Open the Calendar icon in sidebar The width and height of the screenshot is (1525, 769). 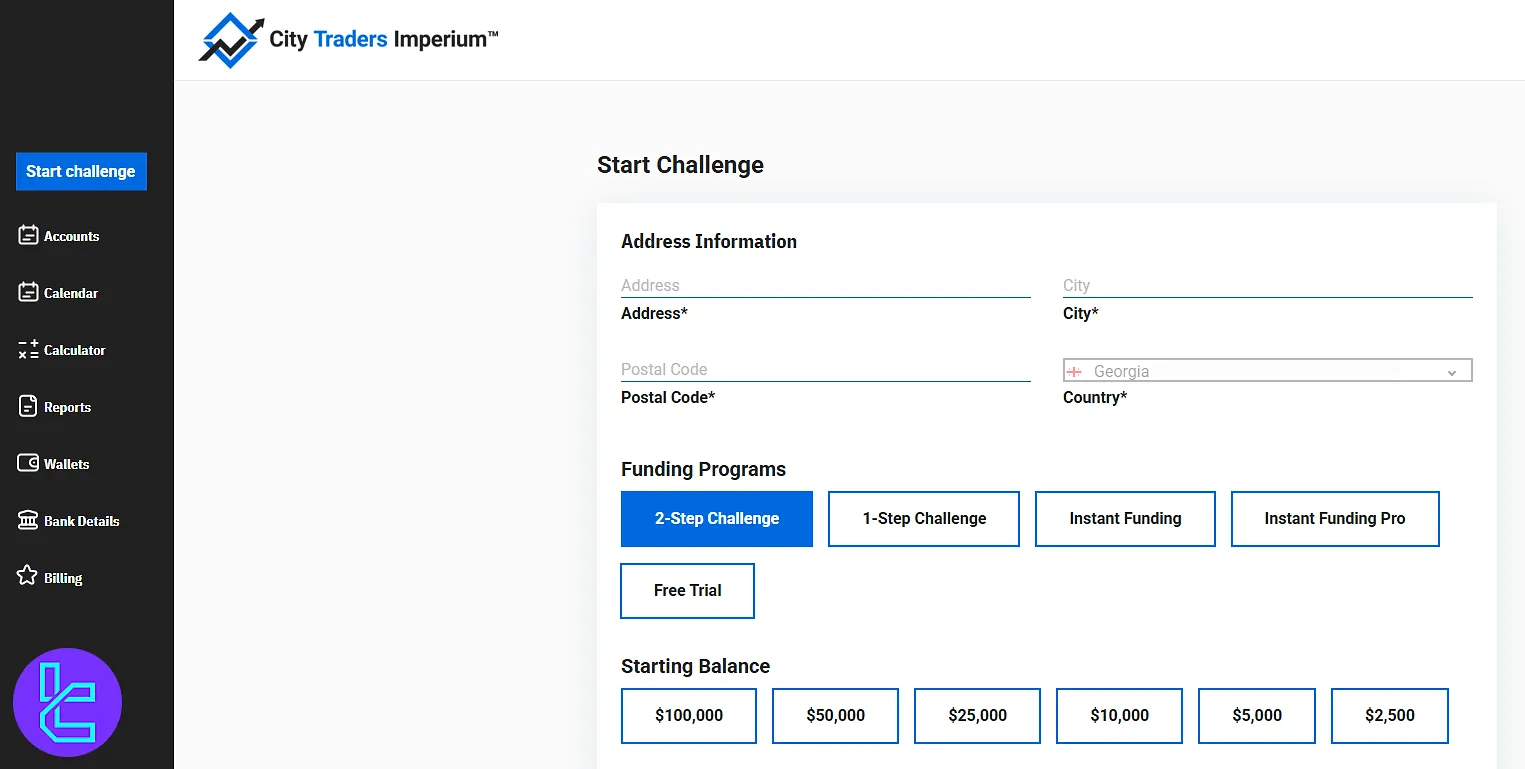[28, 293]
